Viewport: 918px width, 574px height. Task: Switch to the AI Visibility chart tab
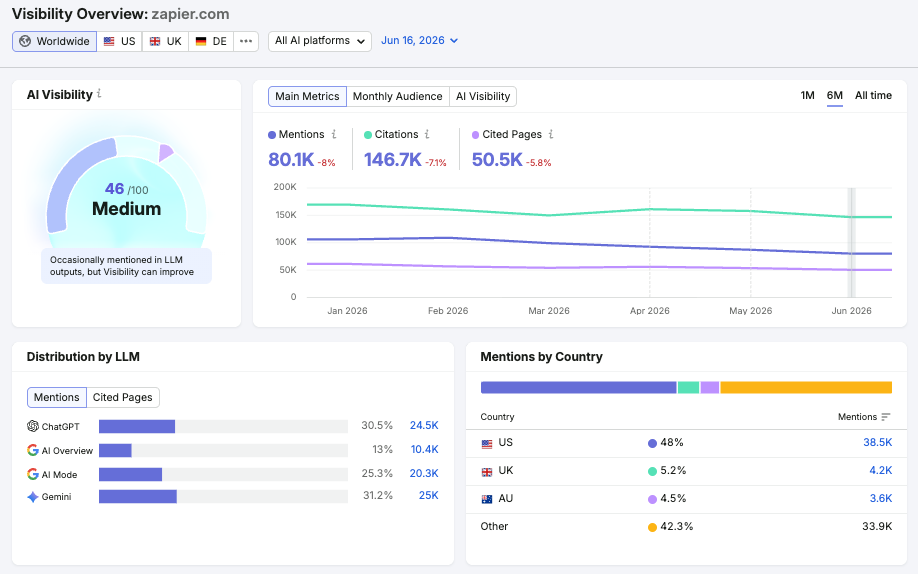(x=483, y=96)
